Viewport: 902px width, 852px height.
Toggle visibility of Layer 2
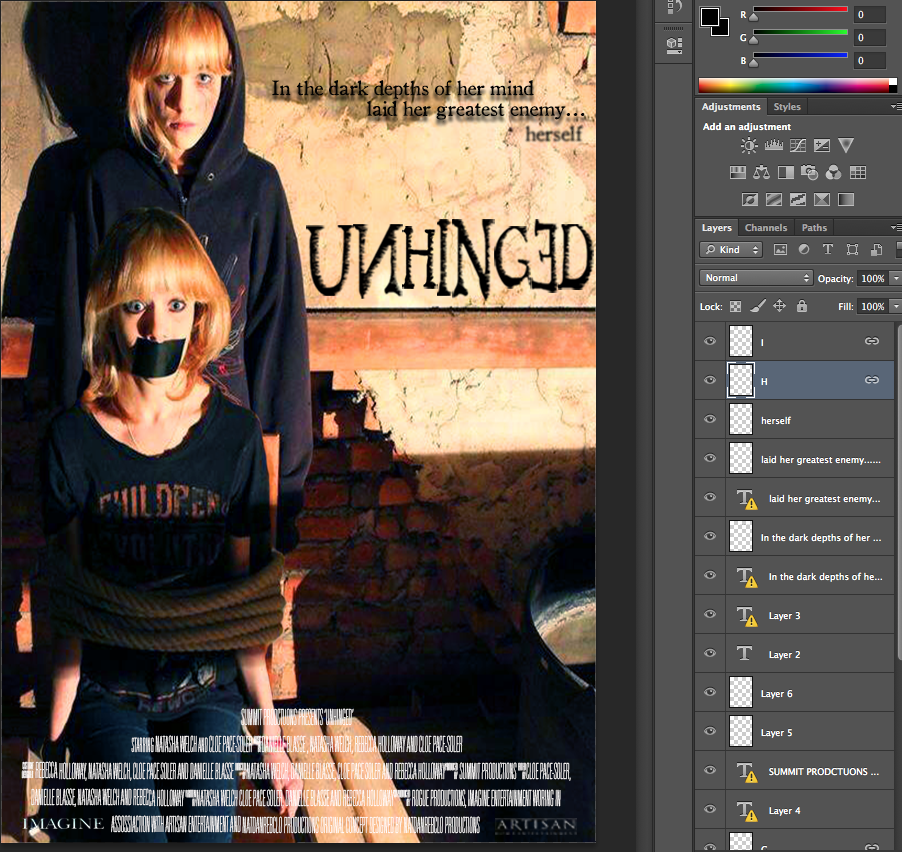click(710, 654)
